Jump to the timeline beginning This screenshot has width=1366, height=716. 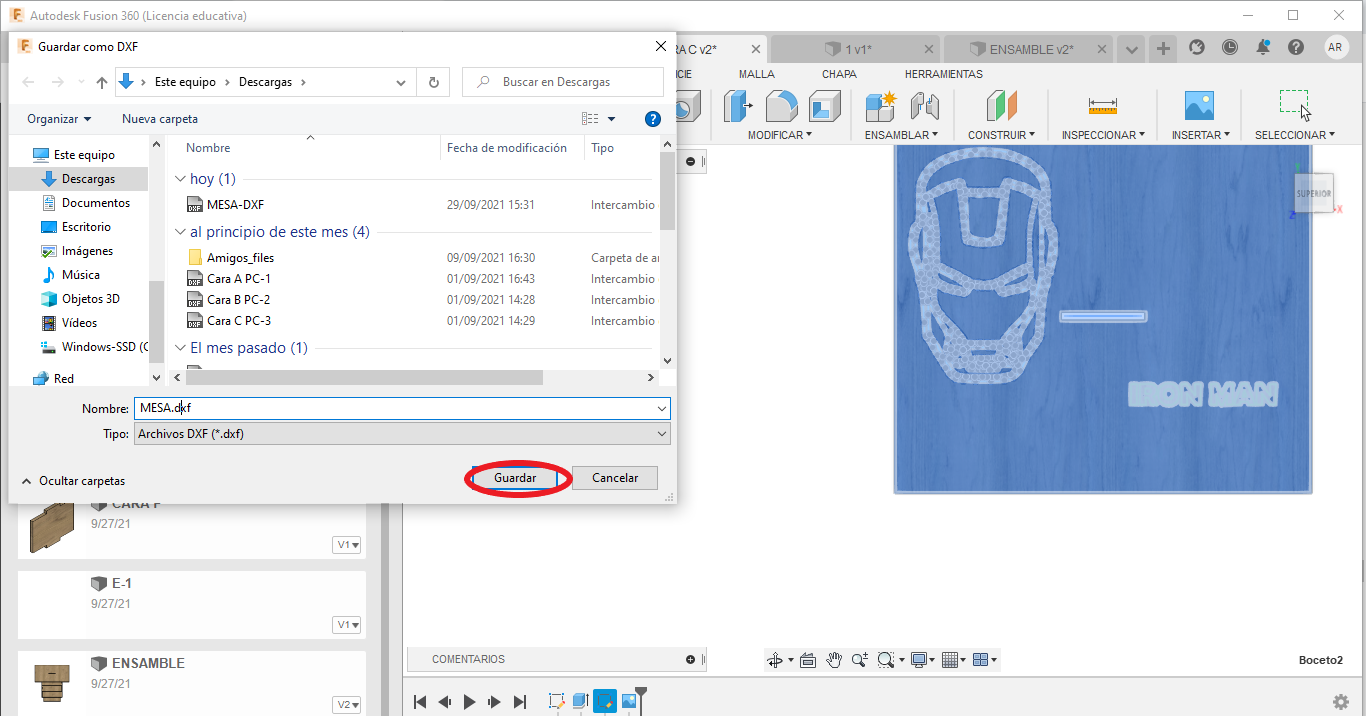[x=420, y=702]
